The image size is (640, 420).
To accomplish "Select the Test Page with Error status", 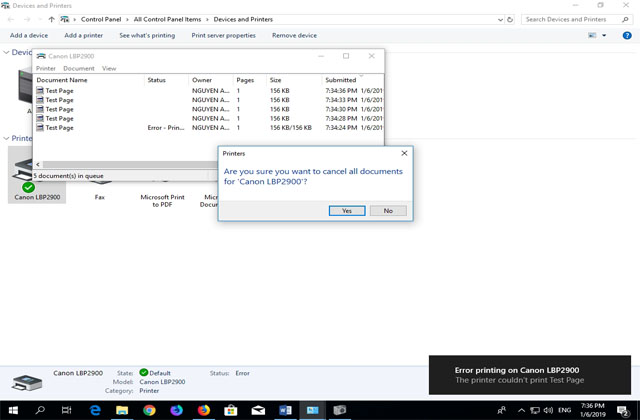I will coord(209,128).
